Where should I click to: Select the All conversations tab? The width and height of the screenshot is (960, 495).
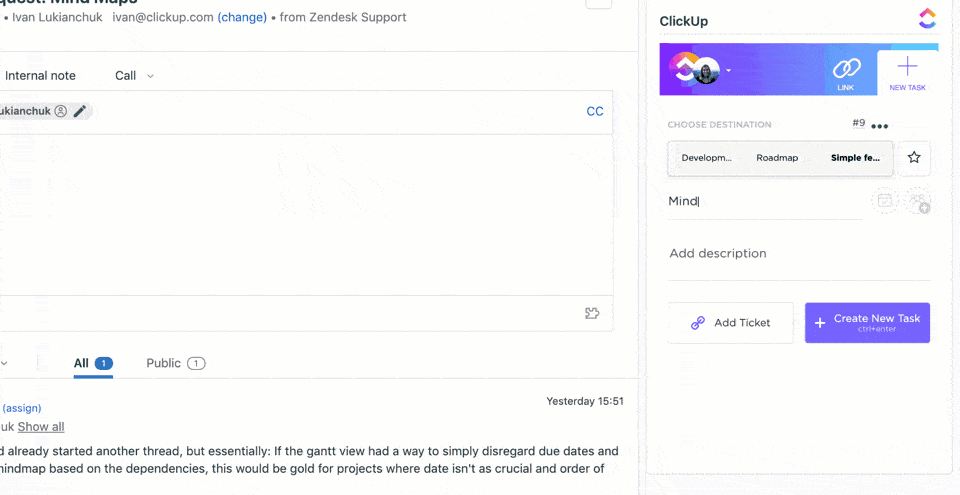pyautogui.click(x=93, y=363)
